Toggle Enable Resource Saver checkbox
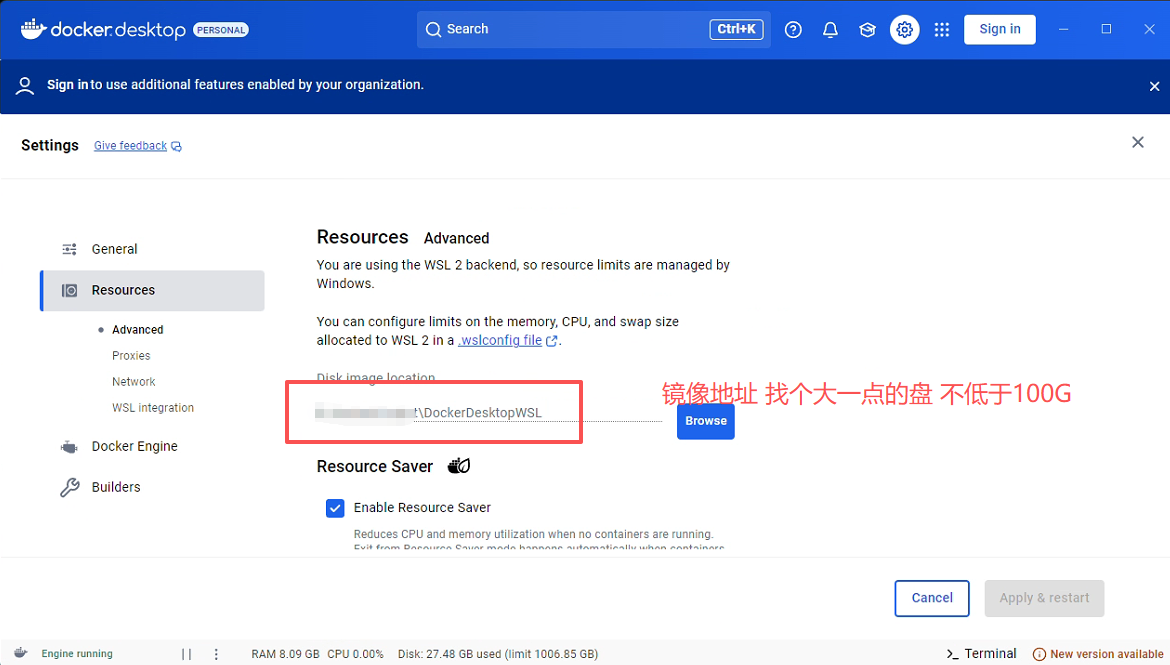The width and height of the screenshot is (1170, 665). (335, 508)
